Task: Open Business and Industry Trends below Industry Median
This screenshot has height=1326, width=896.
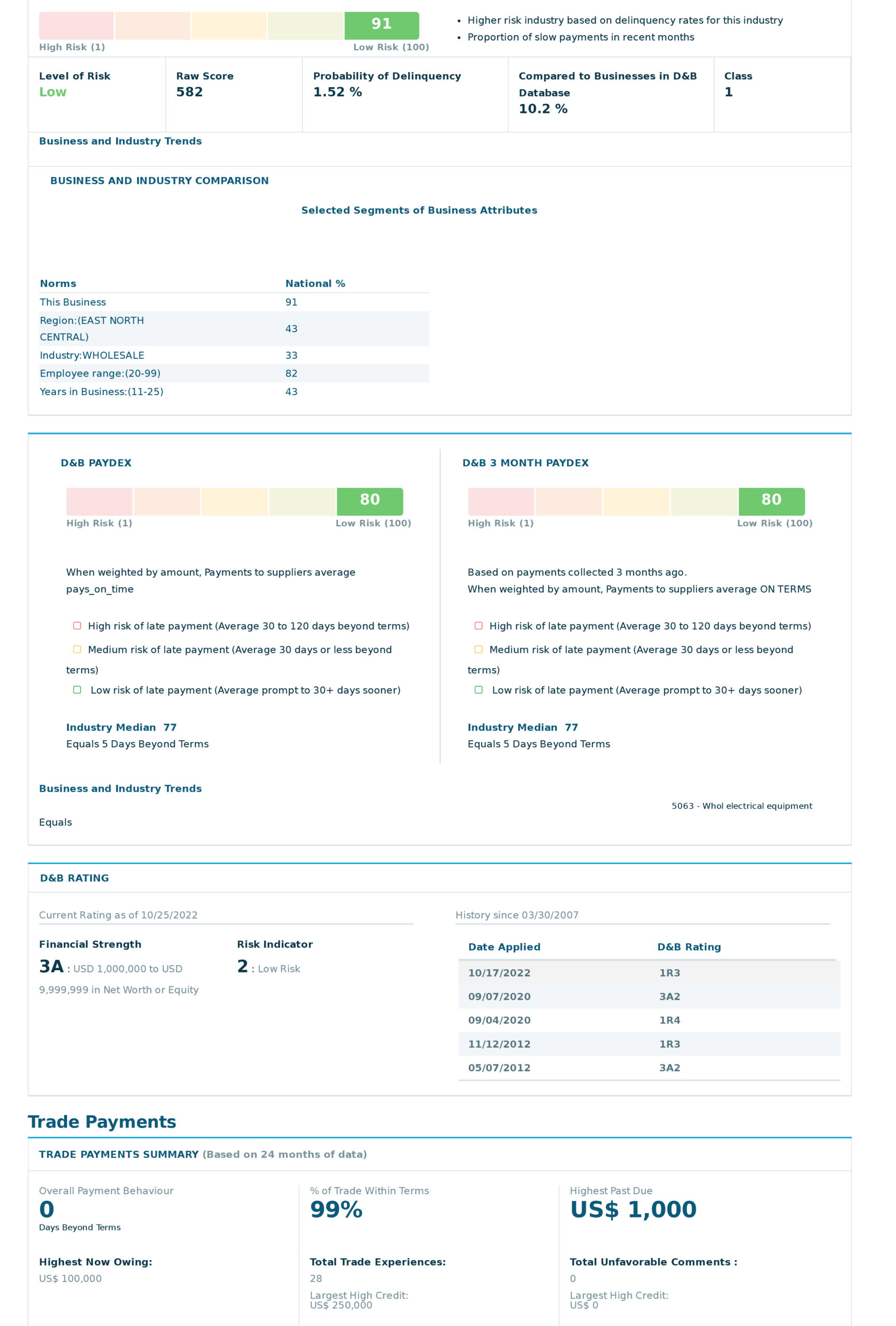Action: point(120,788)
